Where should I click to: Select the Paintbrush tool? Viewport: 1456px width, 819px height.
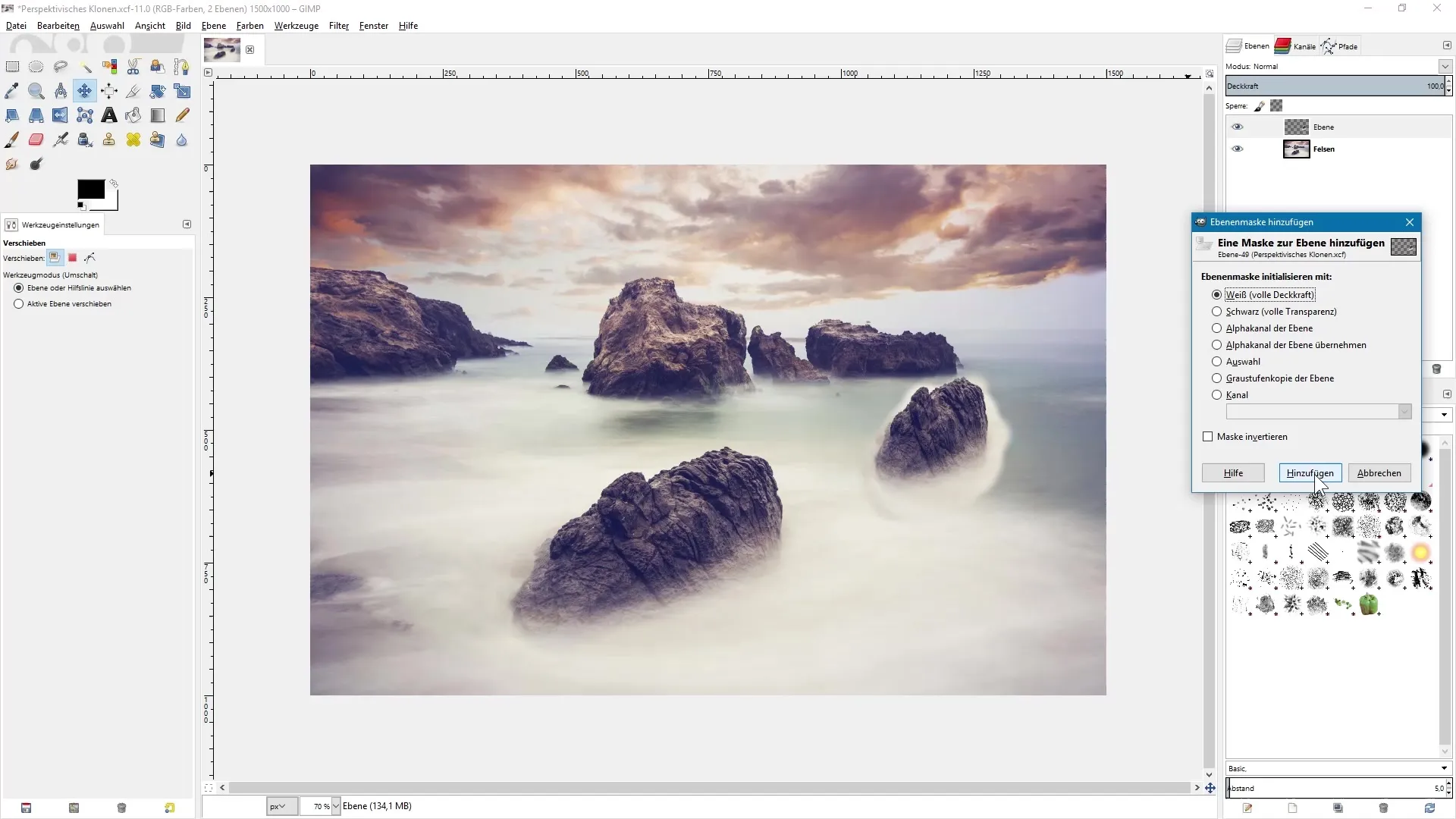12,140
